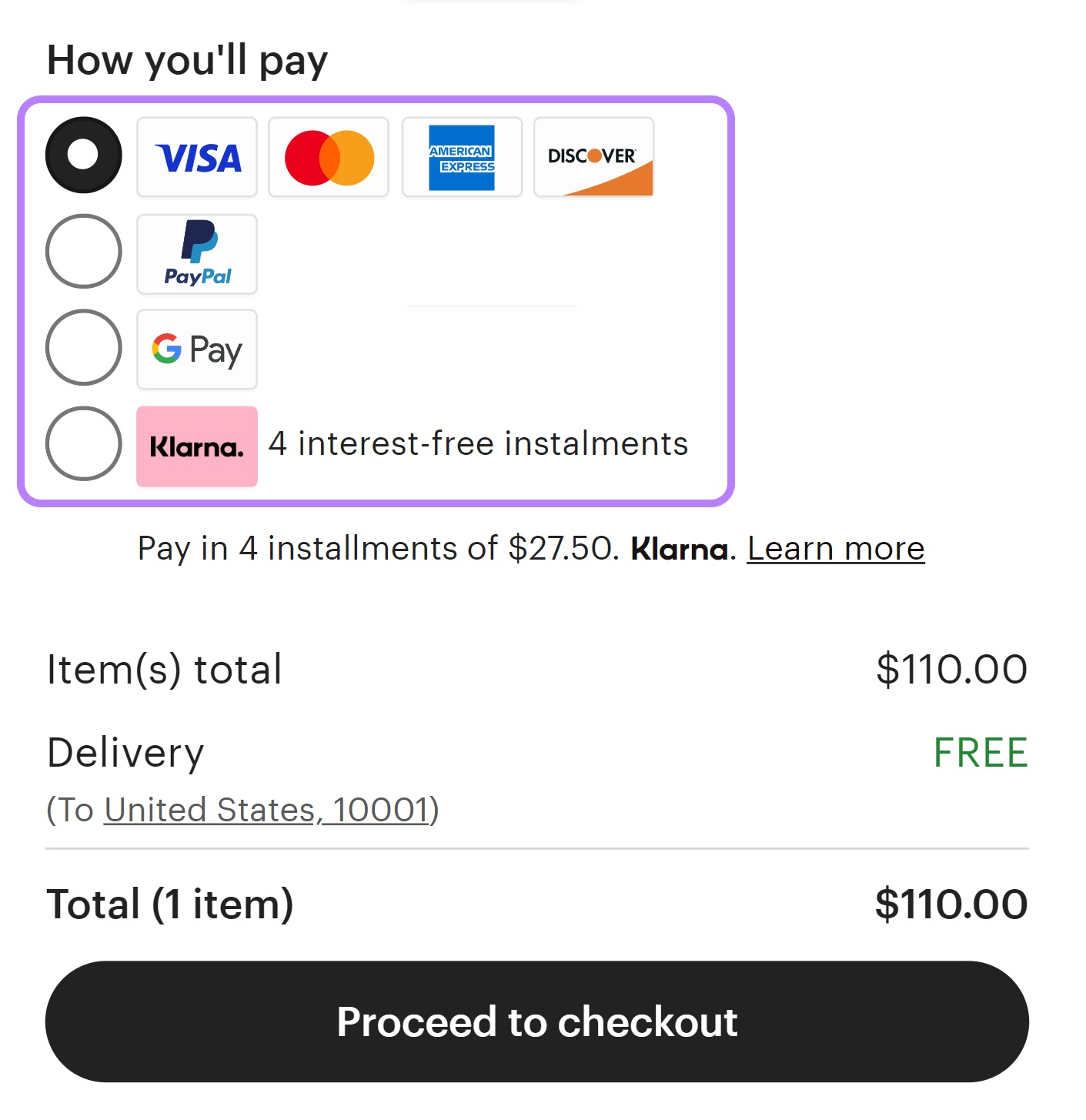1086x1120 pixels.
Task: Click the Item(s) total row
Action: tap(163, 669)
